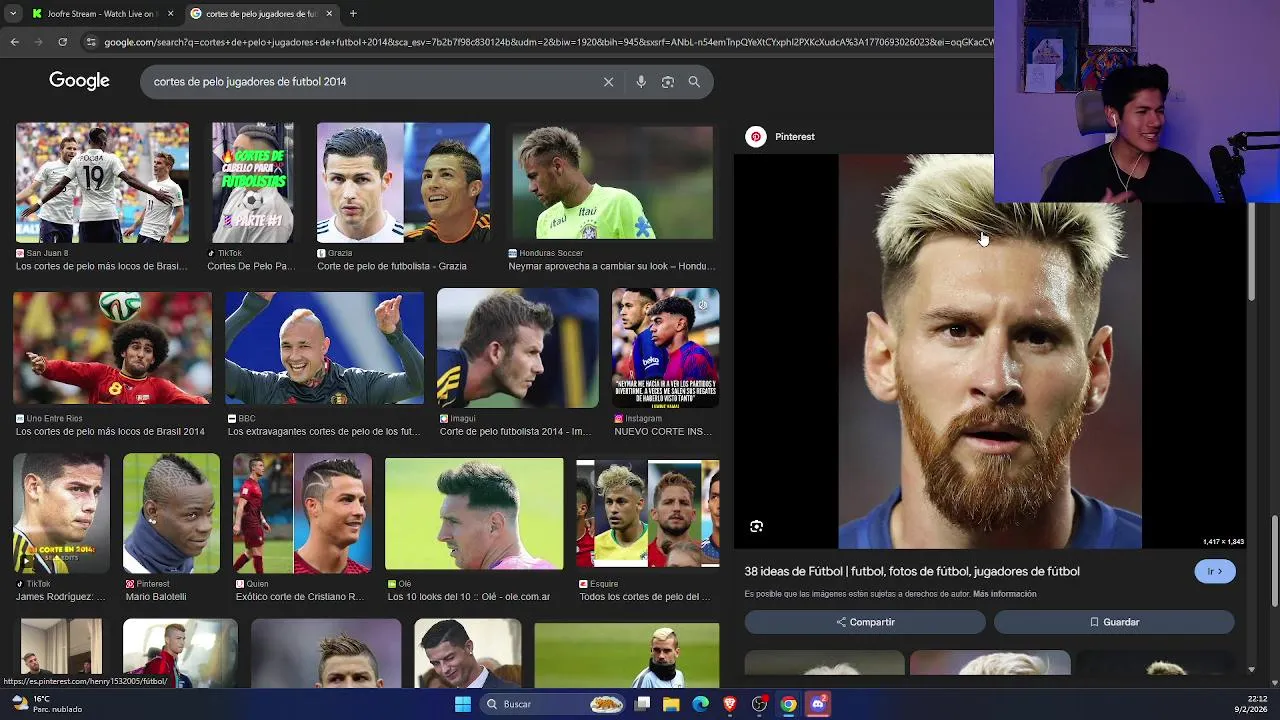Open the Instagram NUEVO CORTE image

tap(666, 348)
